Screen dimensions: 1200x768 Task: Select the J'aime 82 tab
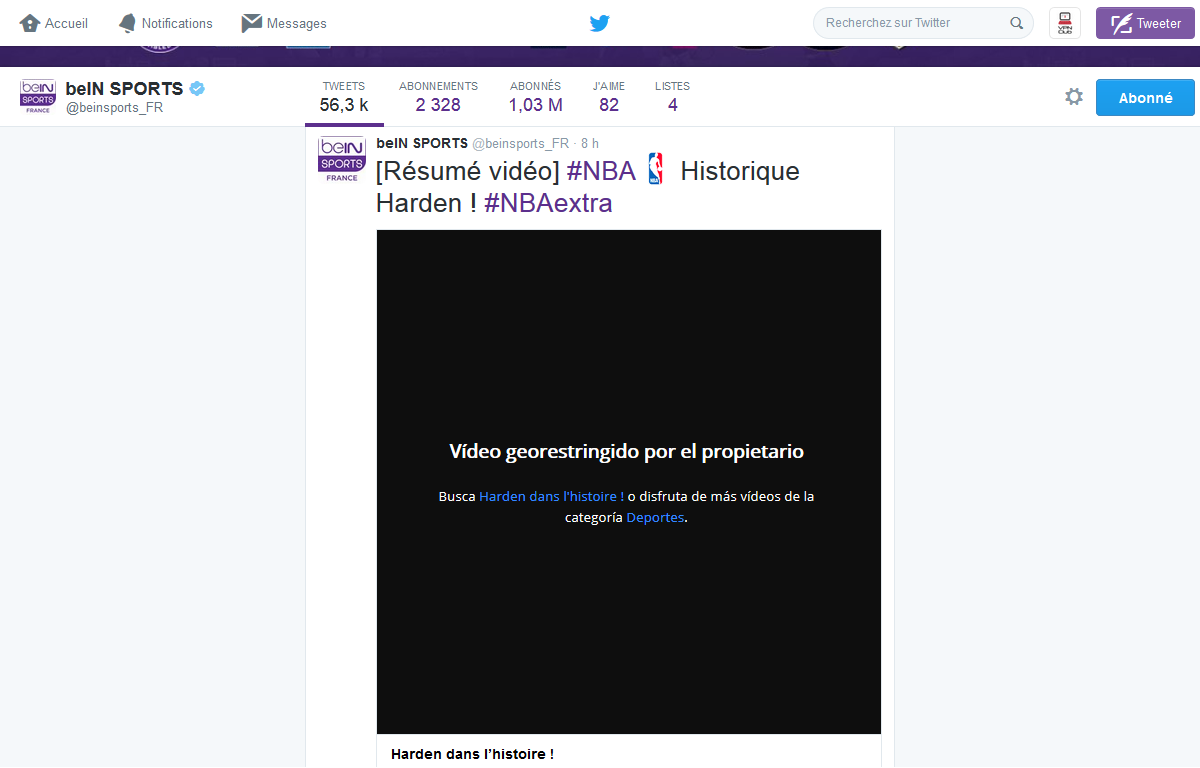coord(609,97)
